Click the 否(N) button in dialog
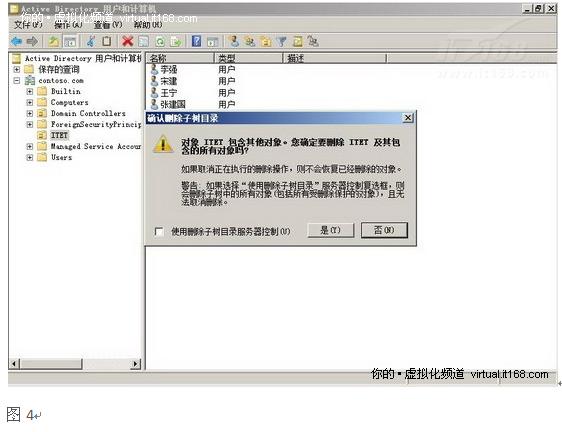 click(384, 230)
